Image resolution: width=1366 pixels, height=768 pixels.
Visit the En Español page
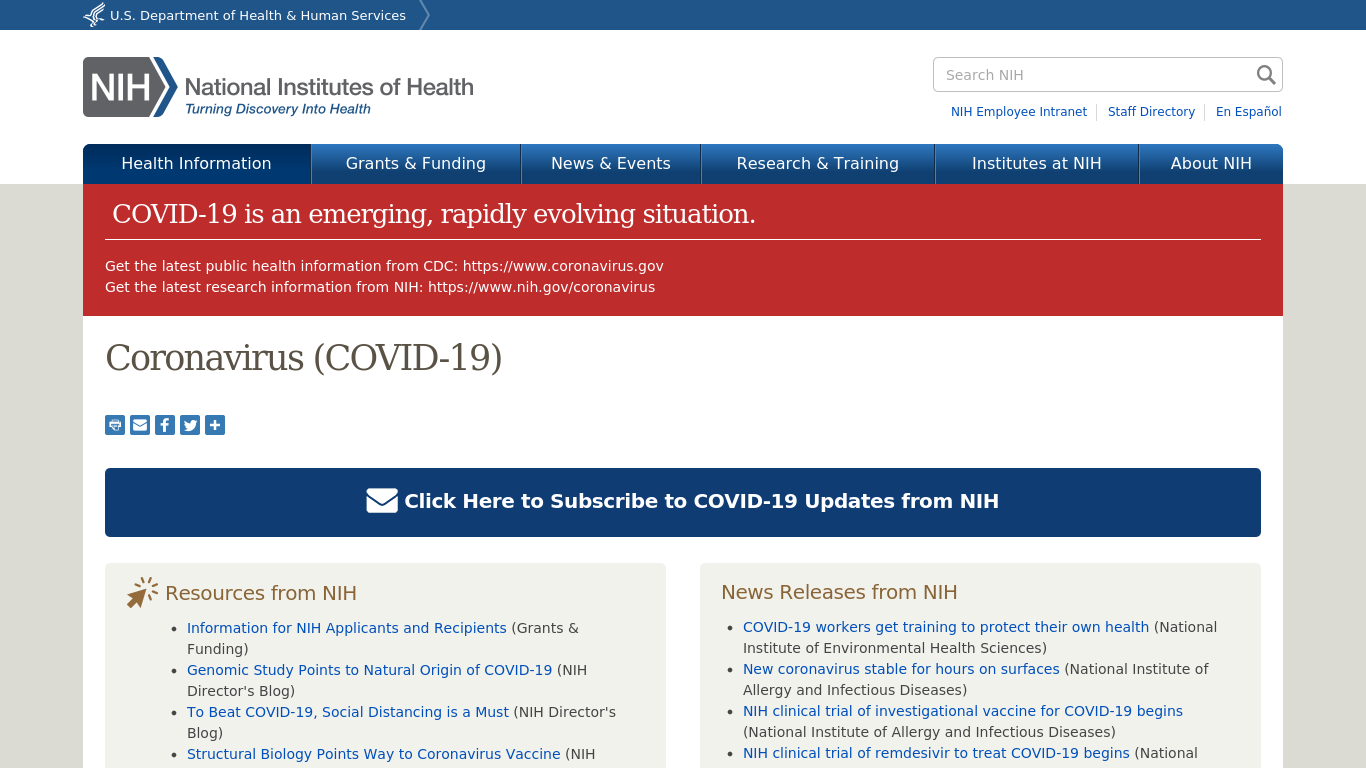(x=1248, y=112)
